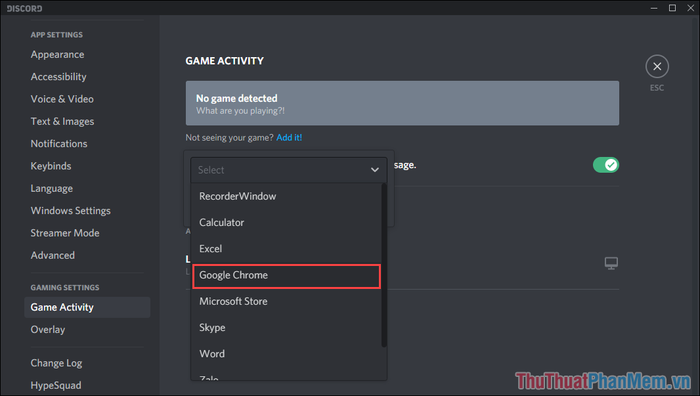Open Voice & Video settings
Viewport: 700px width, 396px height.
pyautogui.click(x=62, y=99)
